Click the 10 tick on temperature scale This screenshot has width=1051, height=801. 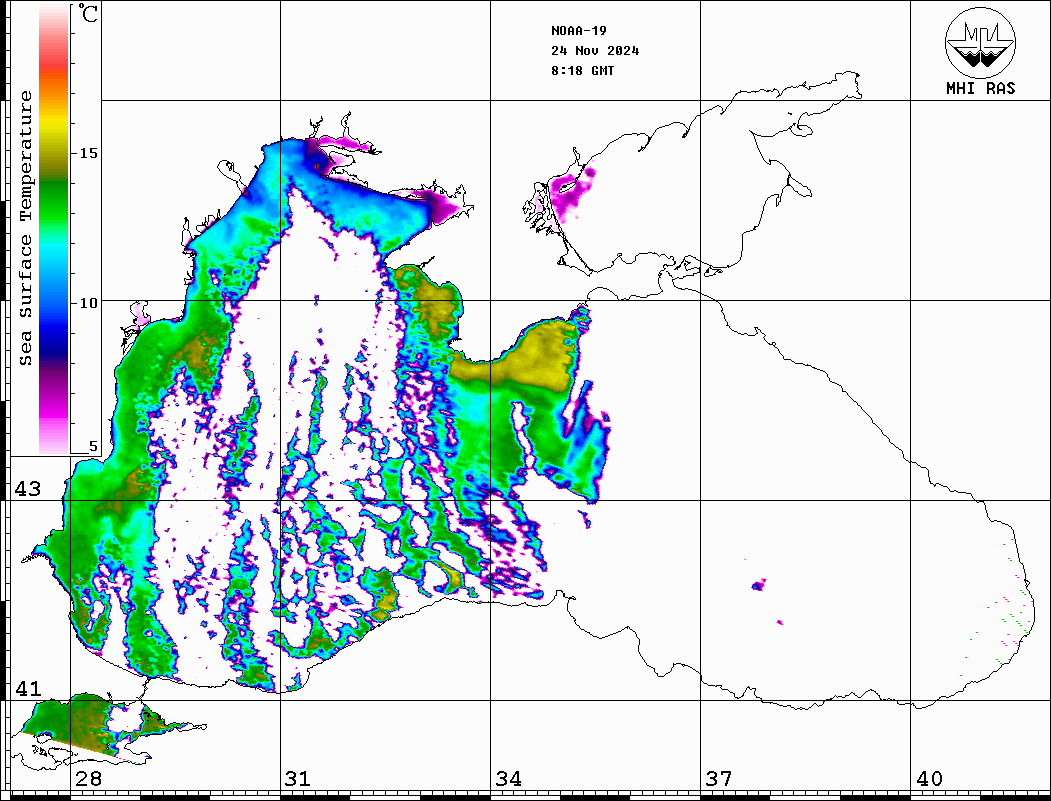(88, 303)
